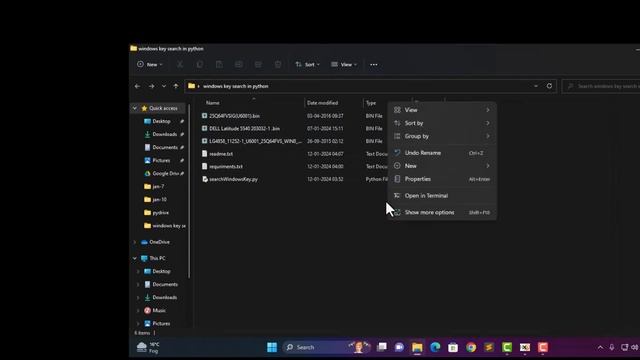Image resolution: width=640 pixels, height=360 pixels.
Task: Refresh the folder view
Action: [x=549, y=86]
